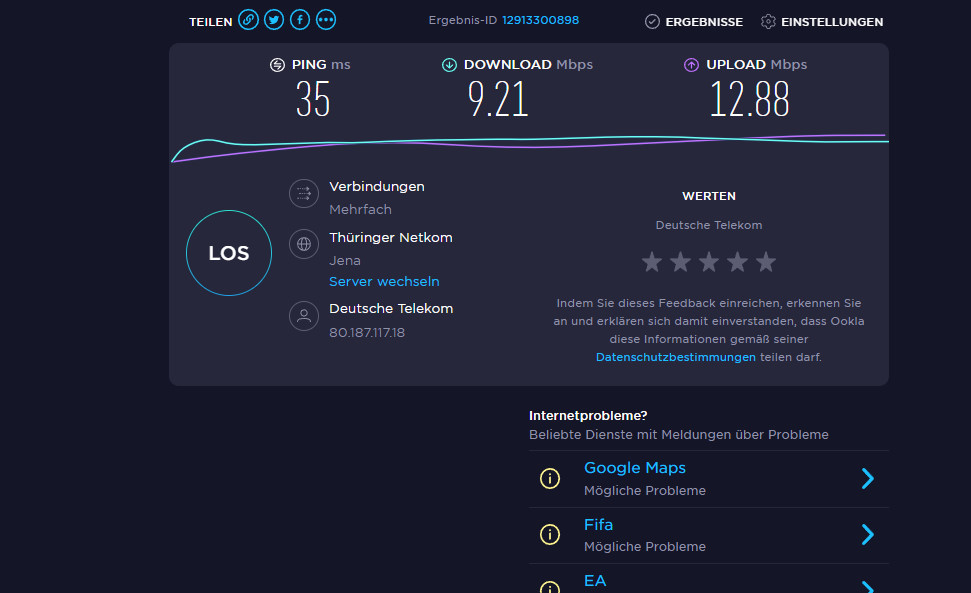Open the EA service problems entry

[595, 581]
